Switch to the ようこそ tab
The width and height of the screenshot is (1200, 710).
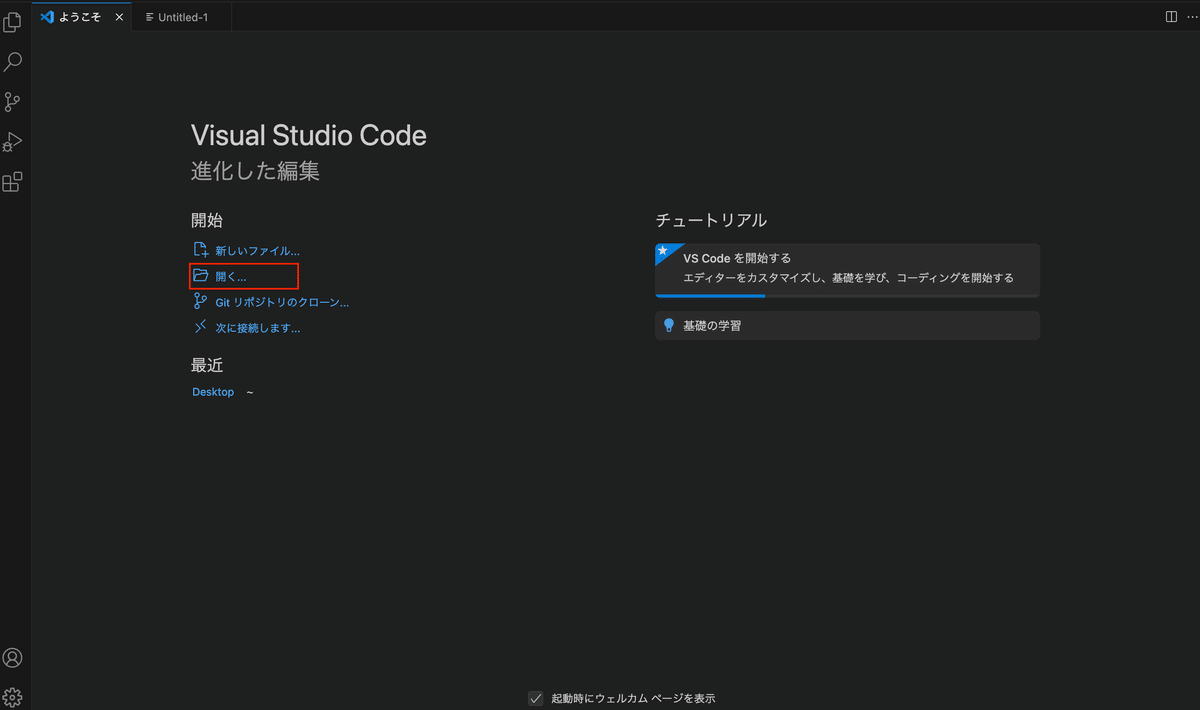point(81,17)
